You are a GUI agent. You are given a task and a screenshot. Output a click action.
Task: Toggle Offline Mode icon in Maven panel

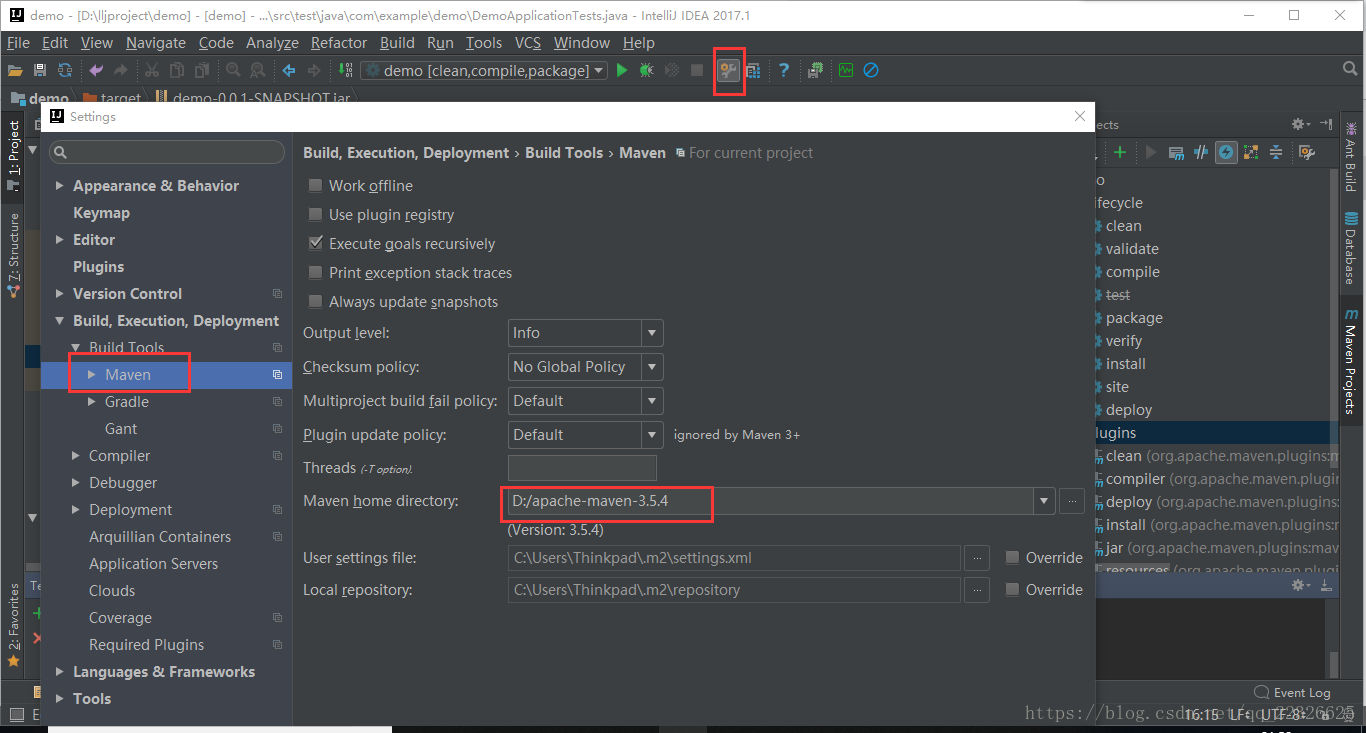[x=1200, y=152]
